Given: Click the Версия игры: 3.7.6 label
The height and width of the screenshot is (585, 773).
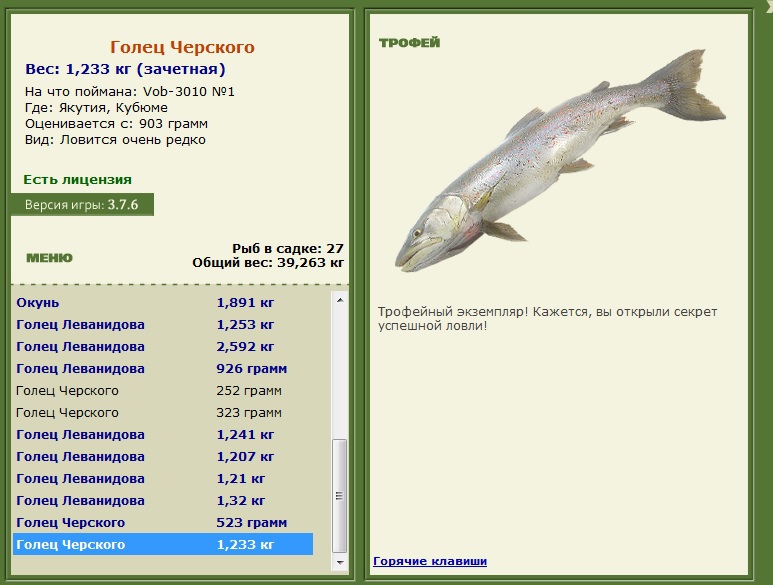Looking at the screenshot, I should click(x=82, y=205).
